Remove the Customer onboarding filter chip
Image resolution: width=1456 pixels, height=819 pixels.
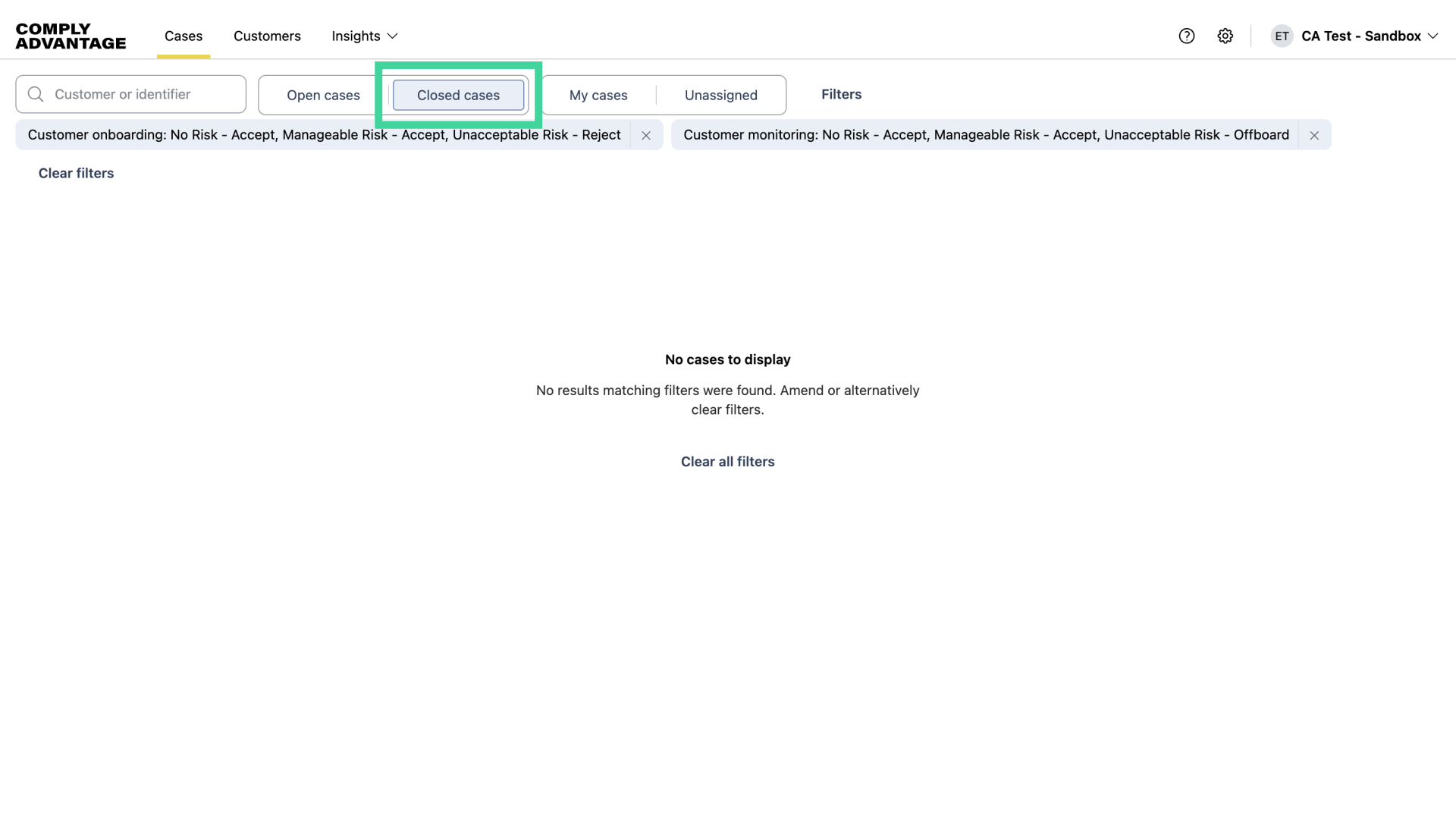pos(646,135)
